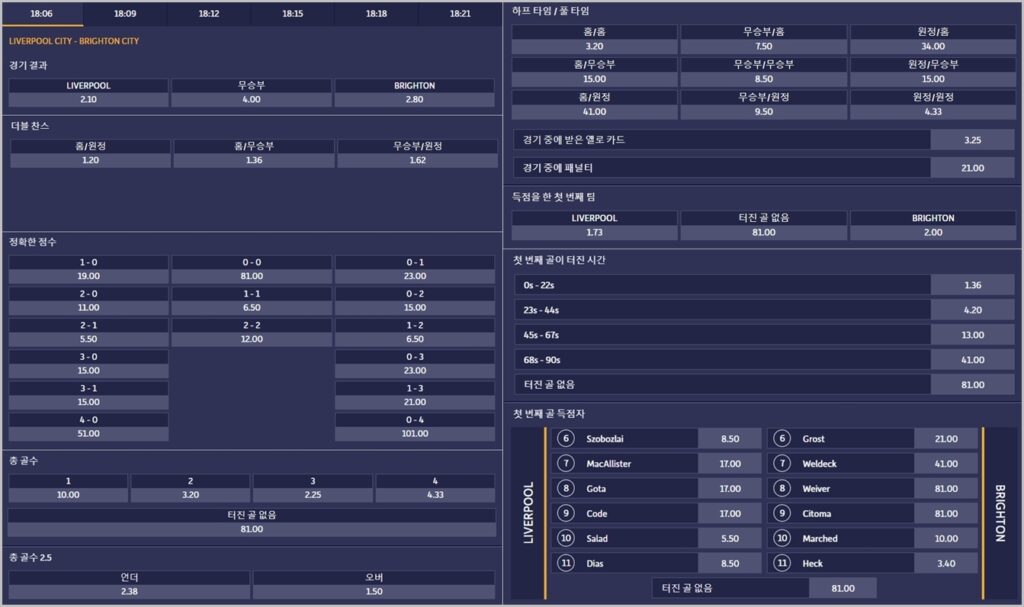
Task: Select 터진 골 없음 at 81.00 under 총 골수
Action: click(251, 522)
